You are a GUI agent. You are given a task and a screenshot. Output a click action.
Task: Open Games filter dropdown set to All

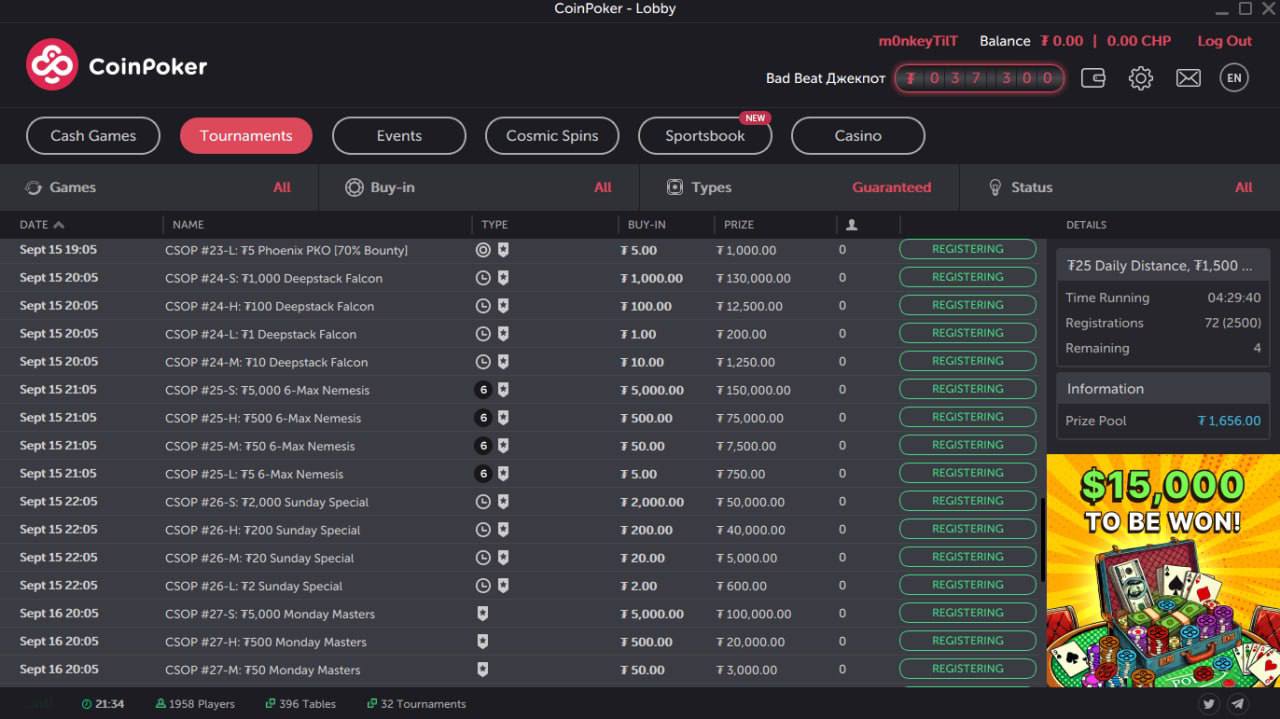159,187
